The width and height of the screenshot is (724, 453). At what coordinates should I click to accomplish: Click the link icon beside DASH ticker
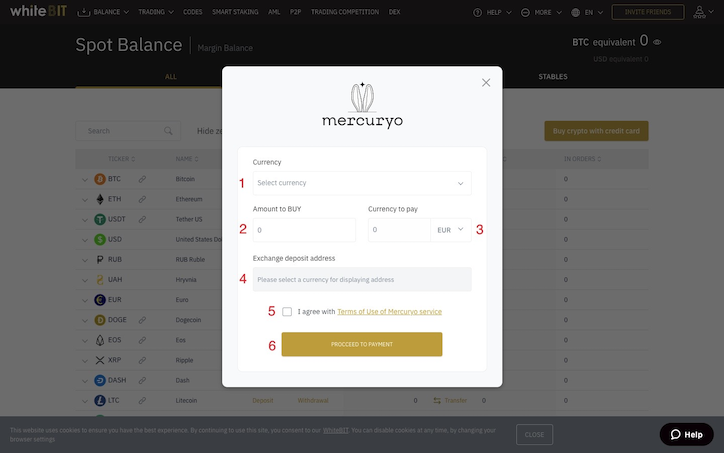tap(142, 381)
